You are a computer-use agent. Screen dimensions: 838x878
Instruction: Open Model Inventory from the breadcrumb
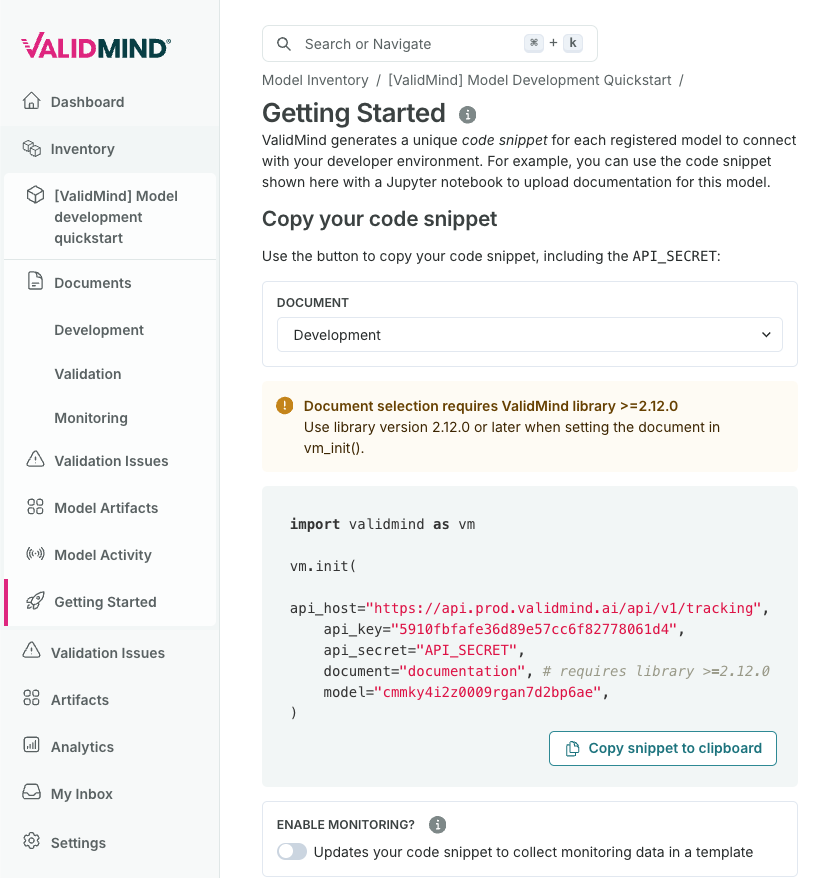coord(315,79)
